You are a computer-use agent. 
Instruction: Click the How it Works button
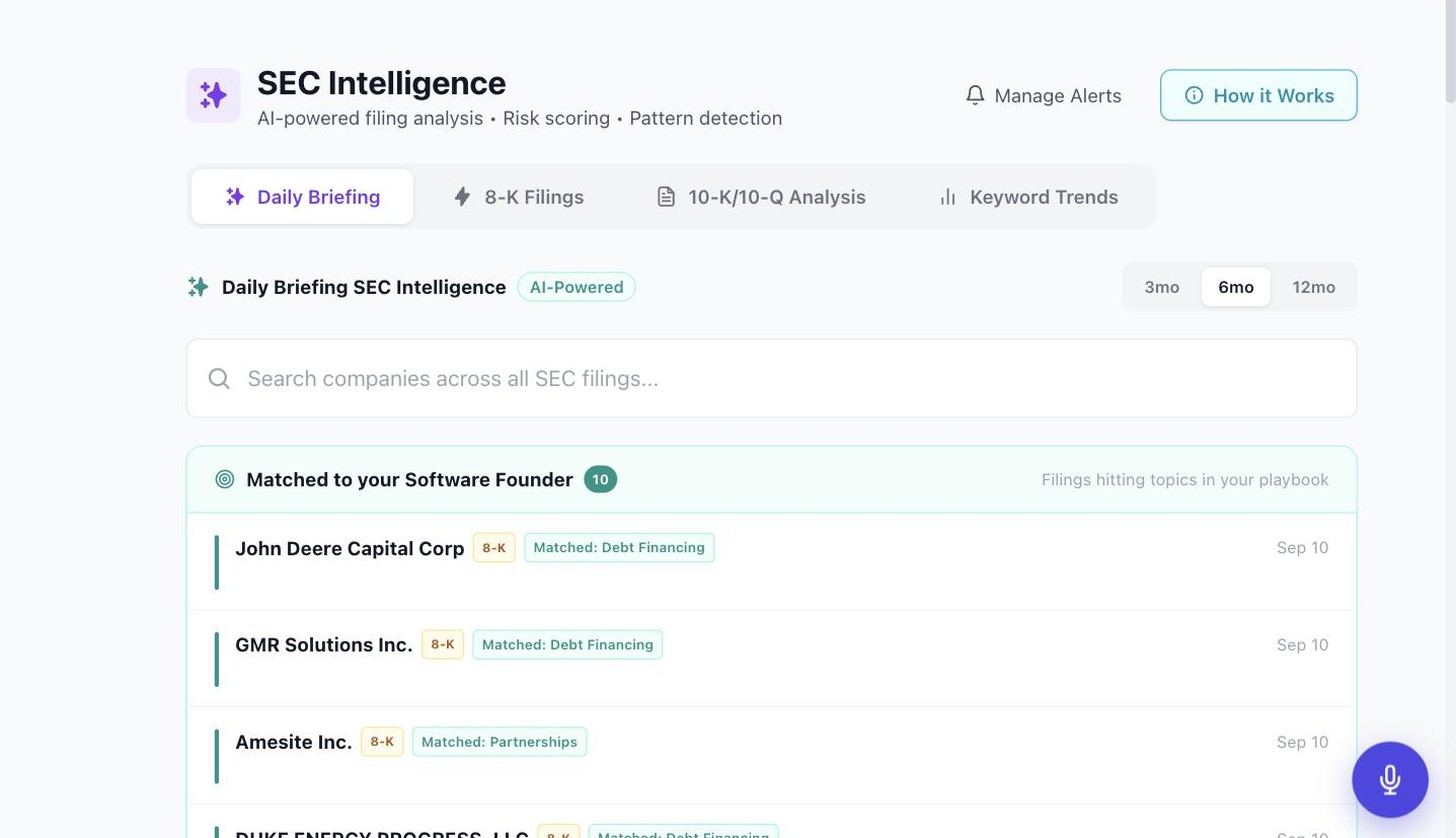point(1258,95)
